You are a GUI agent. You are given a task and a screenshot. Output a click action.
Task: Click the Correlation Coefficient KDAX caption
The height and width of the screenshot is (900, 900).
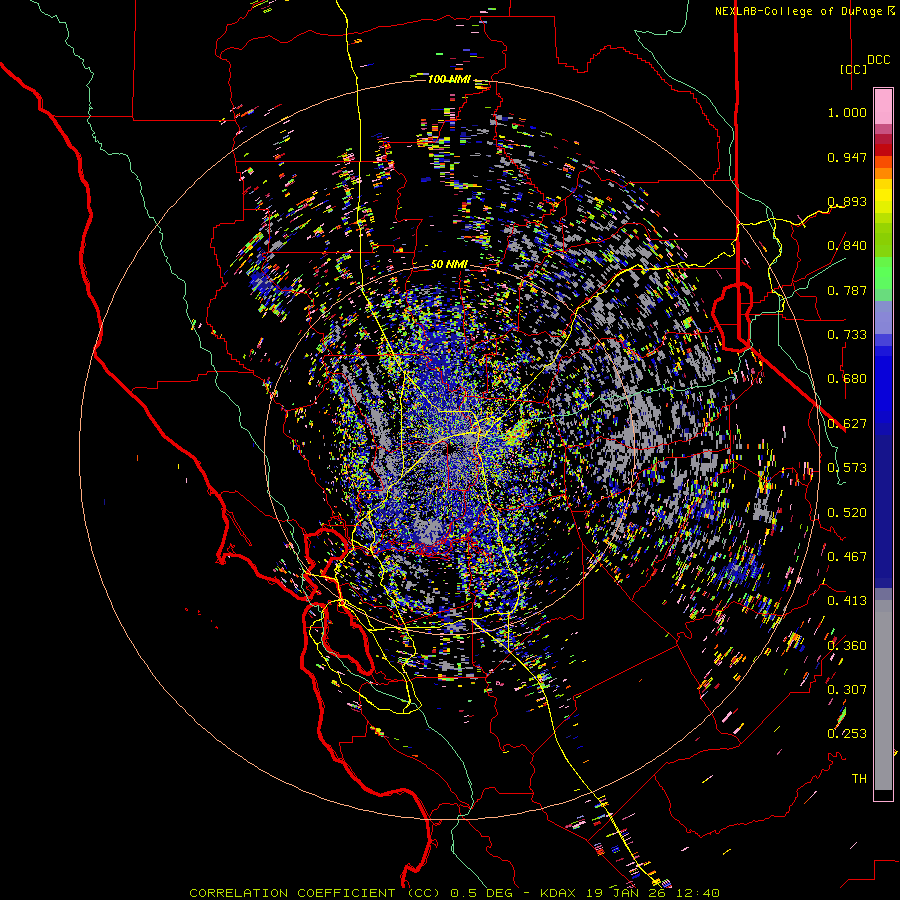[455, 893]
